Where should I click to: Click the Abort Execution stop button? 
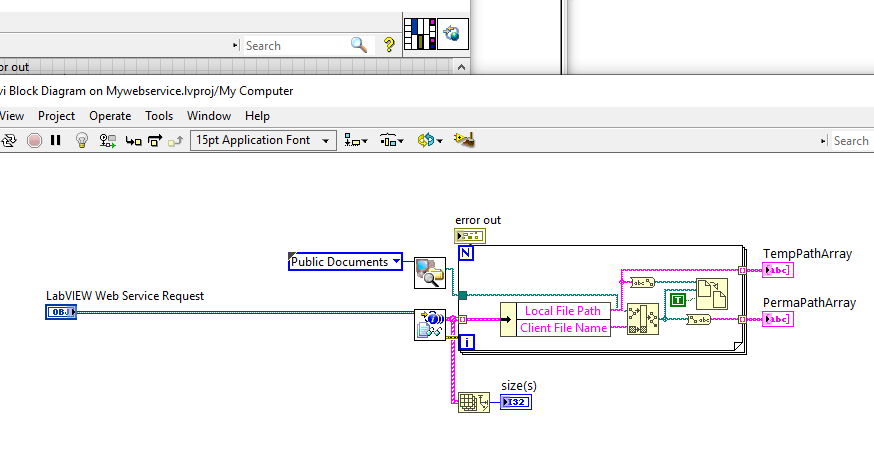(x=35, y=141)
